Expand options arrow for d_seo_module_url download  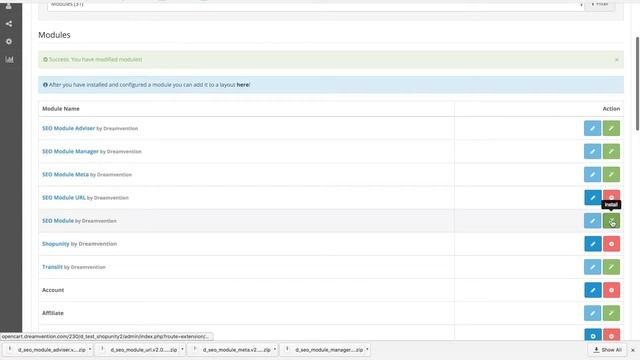(x=182, y=349)
